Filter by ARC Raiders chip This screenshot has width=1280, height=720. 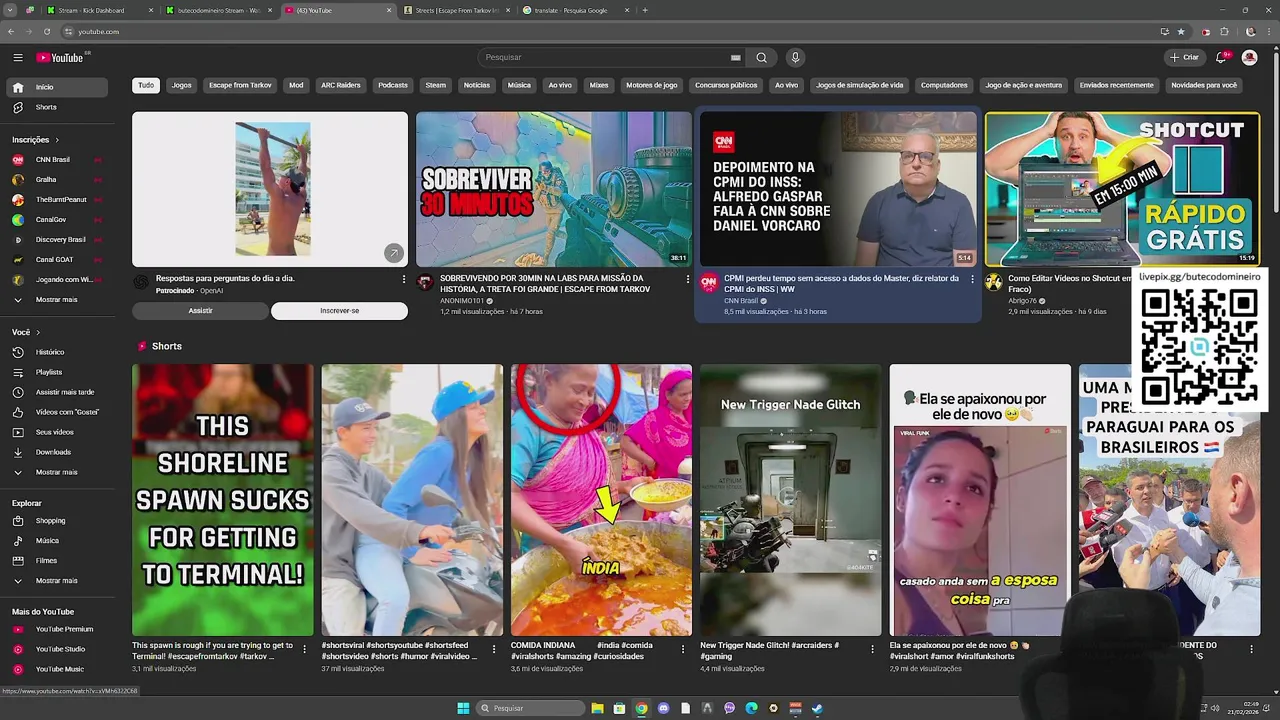(x=341, y=85)
